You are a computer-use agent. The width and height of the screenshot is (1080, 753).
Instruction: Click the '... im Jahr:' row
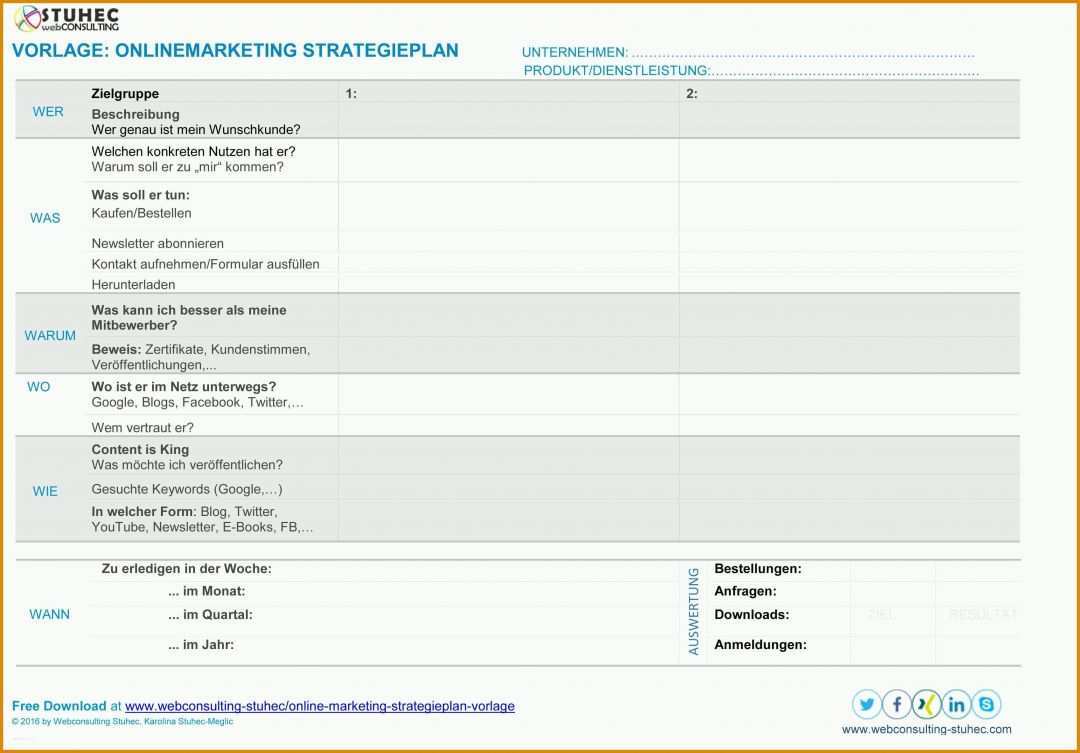pos(200,645)
